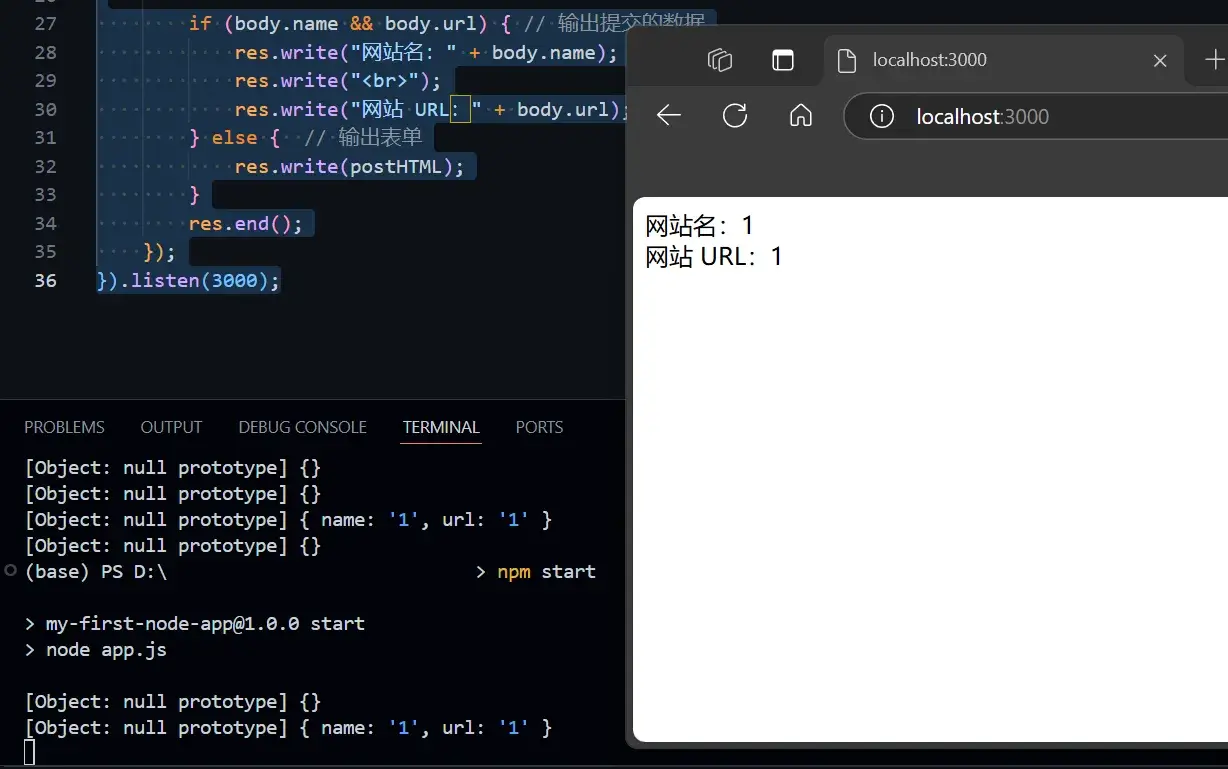
Task: Close the localhost:3000 tab
Action: tap(1160, 61)
